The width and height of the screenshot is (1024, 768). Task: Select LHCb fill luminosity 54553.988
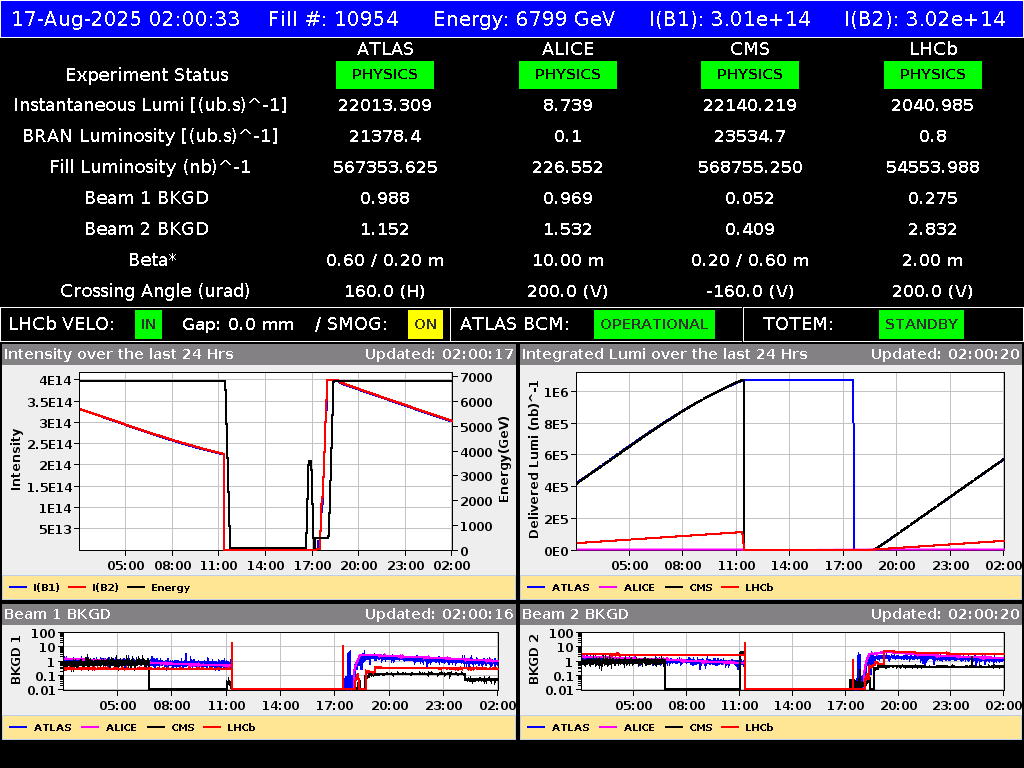933,167
